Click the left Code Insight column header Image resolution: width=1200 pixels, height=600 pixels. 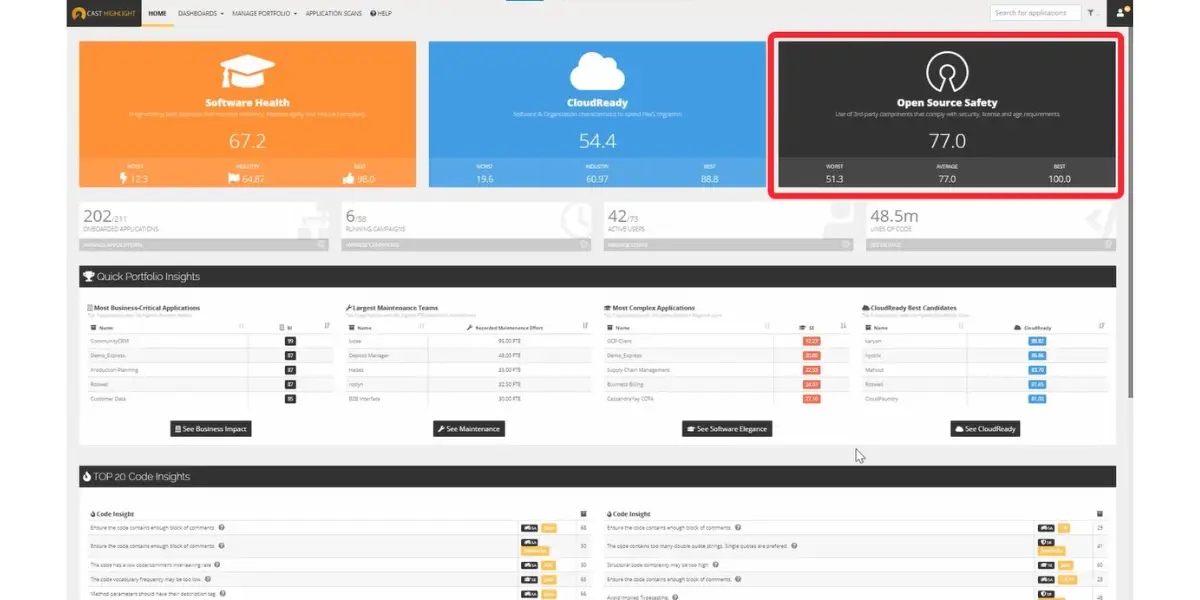(113, 514)
